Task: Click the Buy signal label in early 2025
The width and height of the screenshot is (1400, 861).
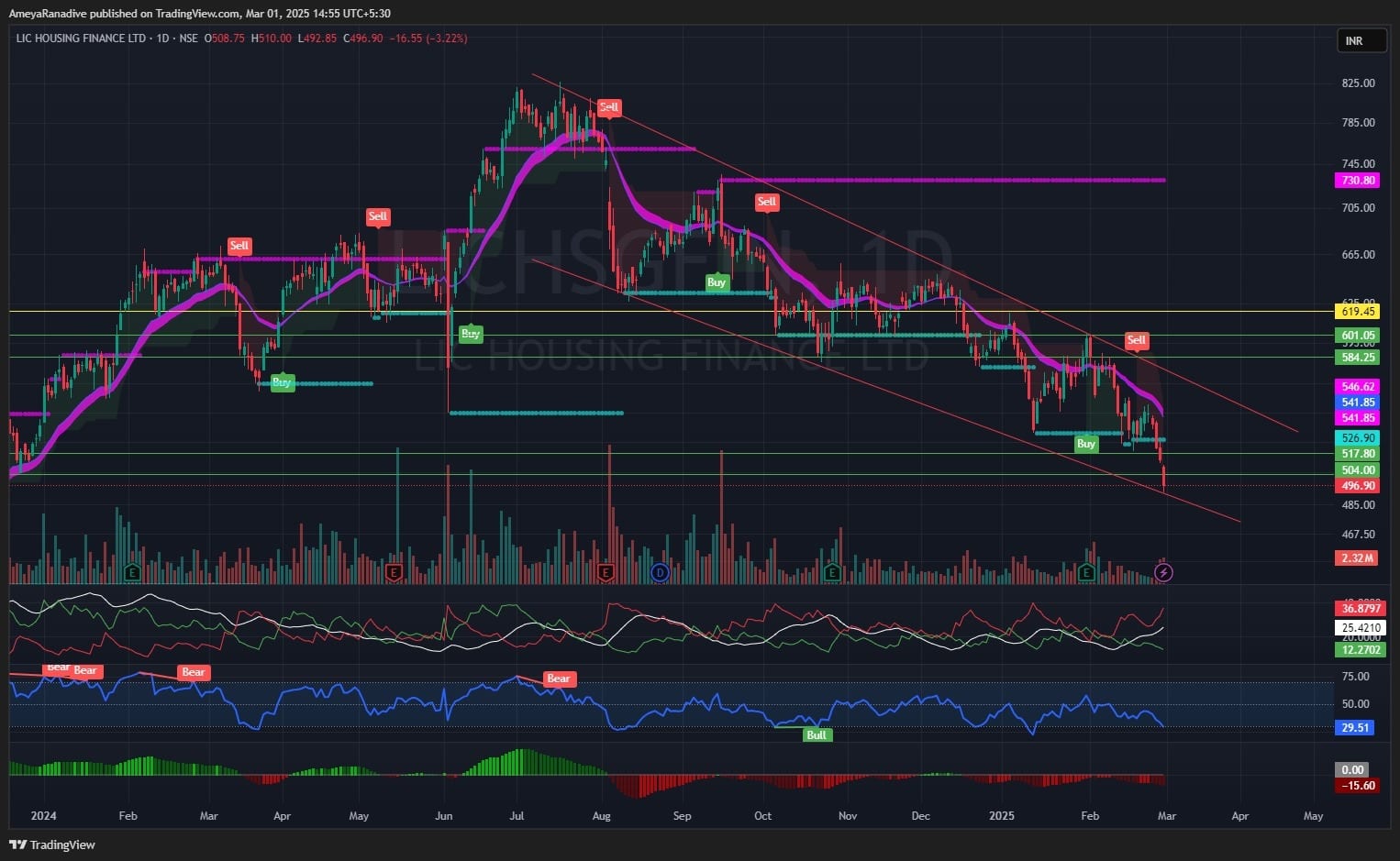Action: click(1086, 444)
